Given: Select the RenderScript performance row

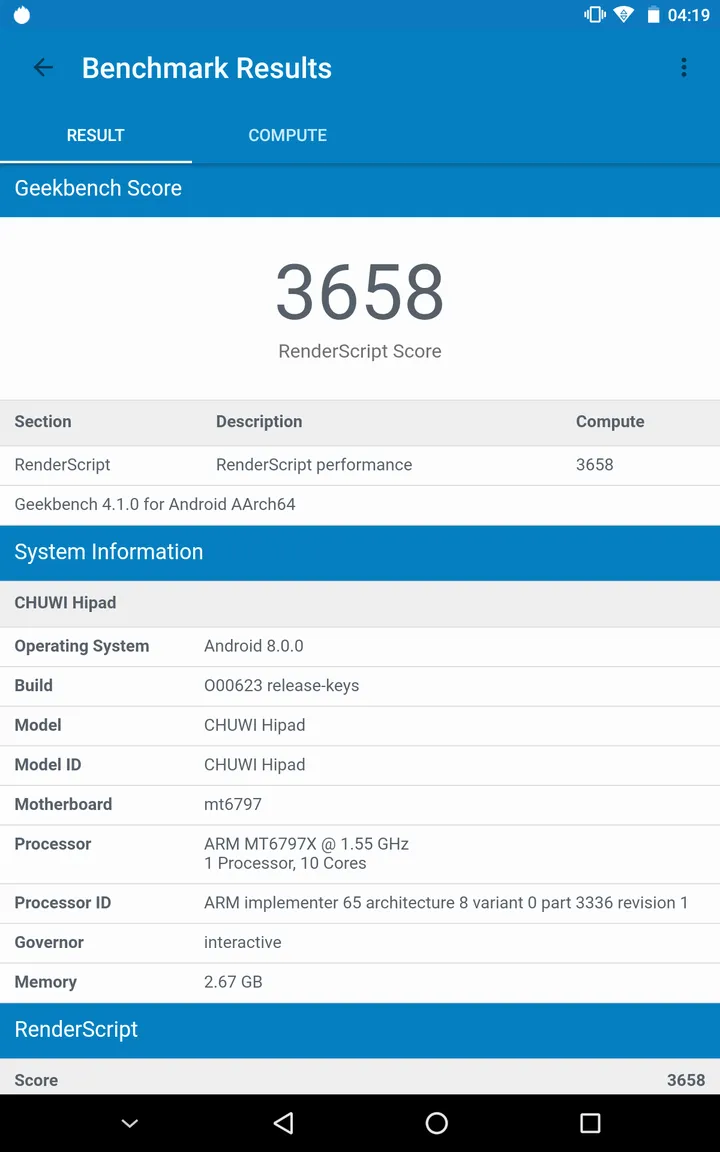Looking at the screenshot, I should point(360,465).
